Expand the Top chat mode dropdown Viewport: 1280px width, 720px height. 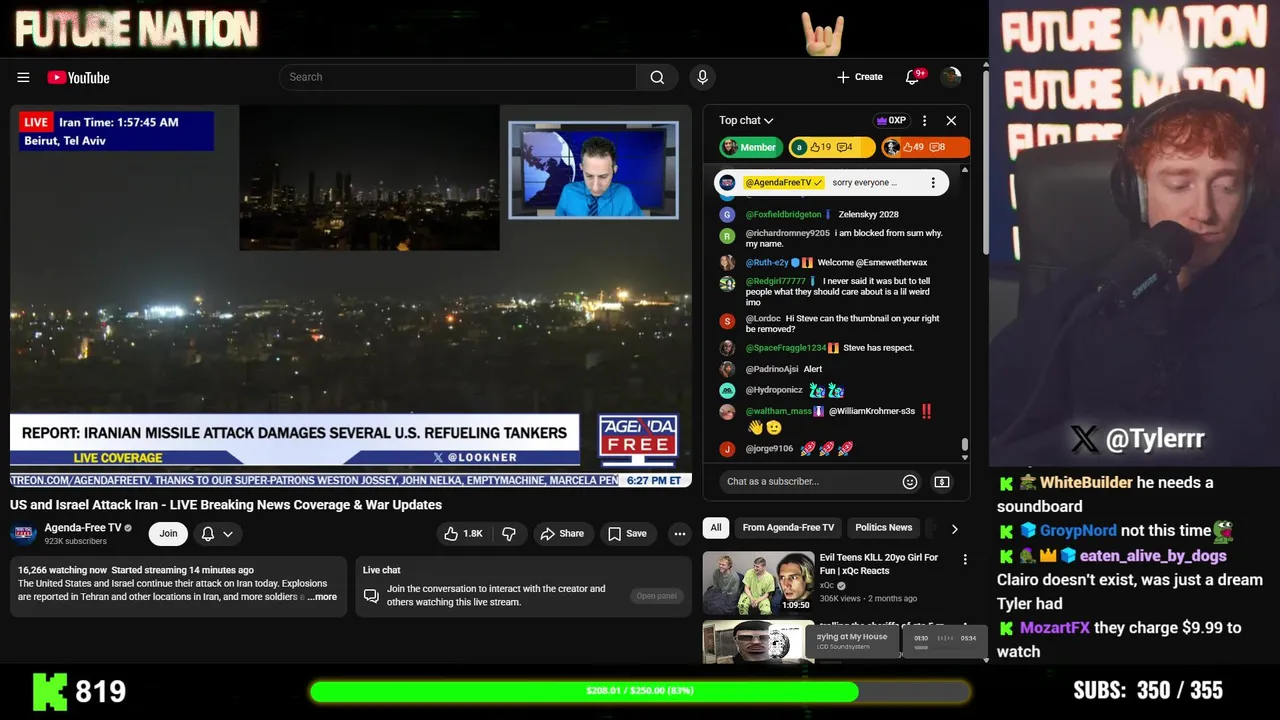pos(746,120)
